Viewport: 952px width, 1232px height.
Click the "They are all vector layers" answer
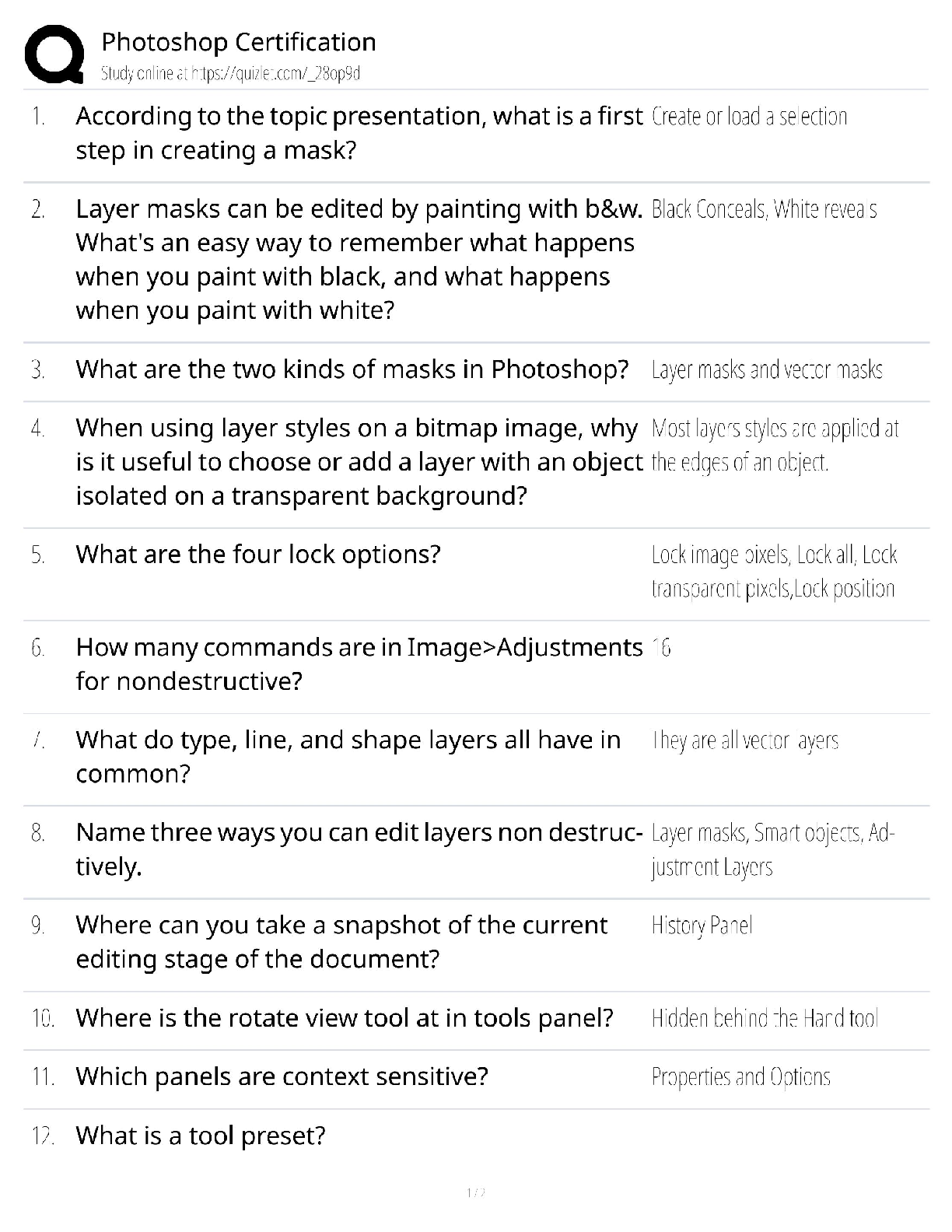[745, 740]
